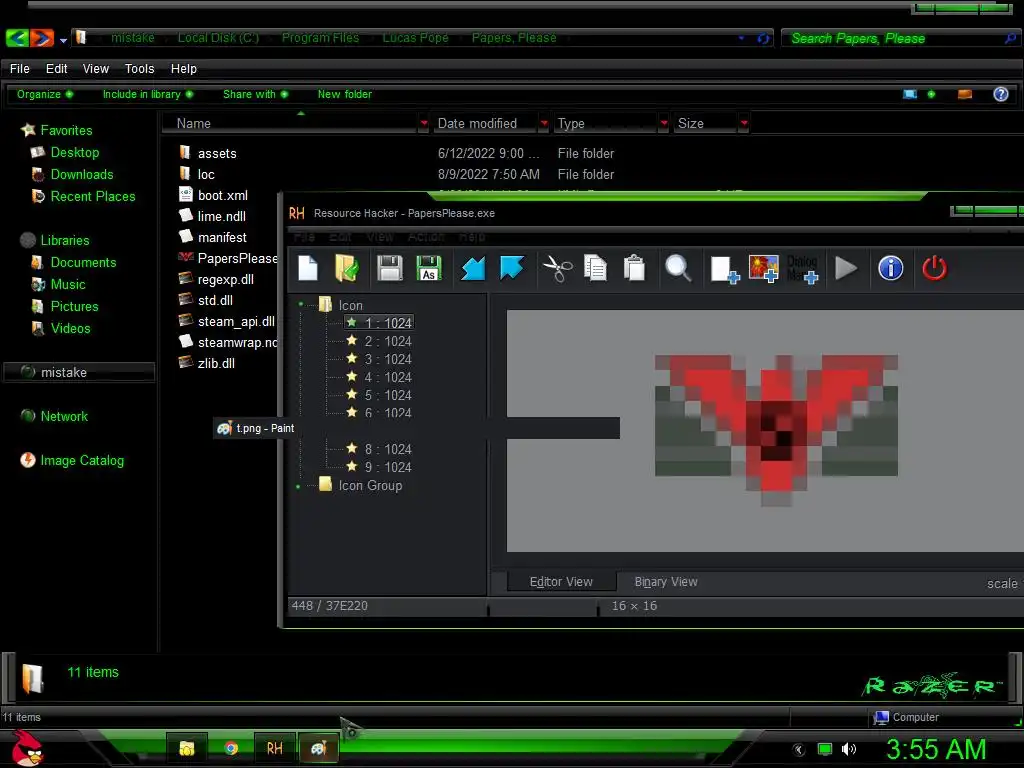Click Angry Bird start button
The width and height of the screenshot is (1024, 768).
[27, 748]
